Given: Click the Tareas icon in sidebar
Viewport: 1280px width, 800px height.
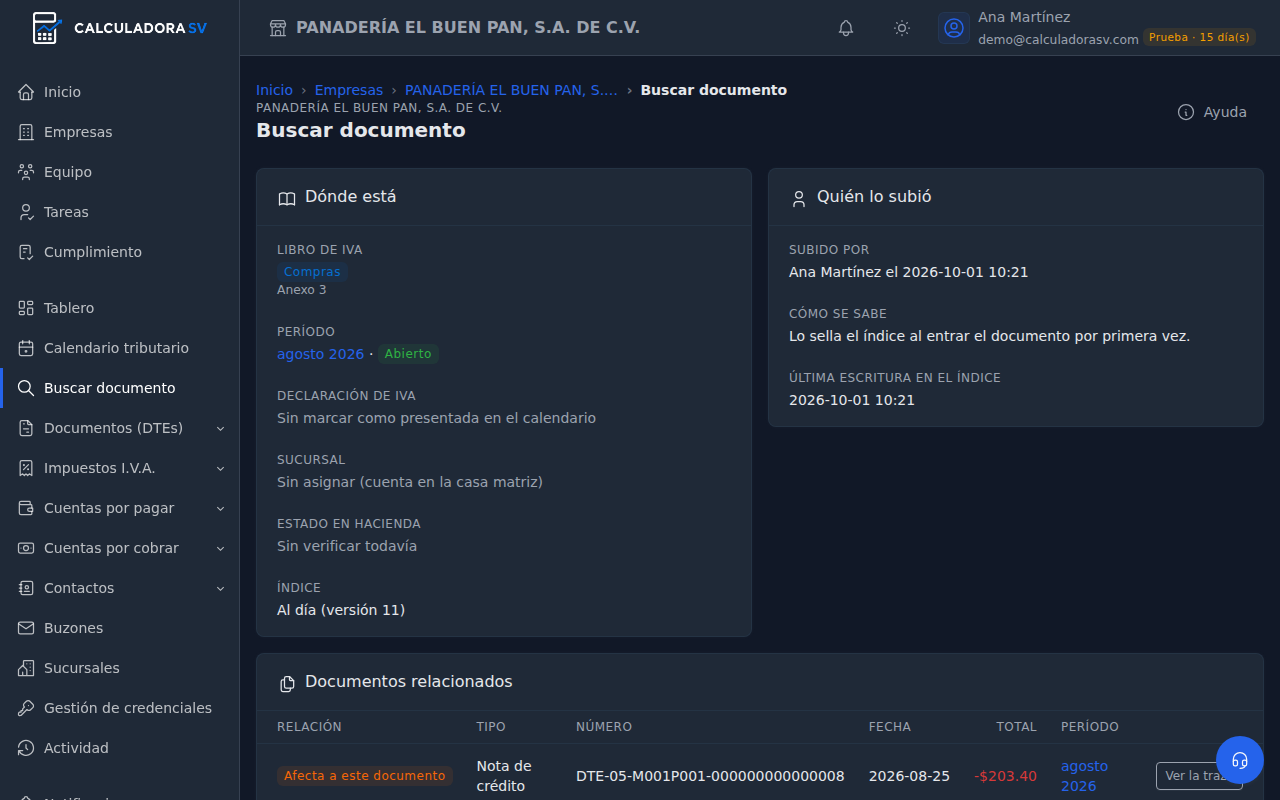Looking at the screenshot, I should pyautogui.click(x=26, y=212).
